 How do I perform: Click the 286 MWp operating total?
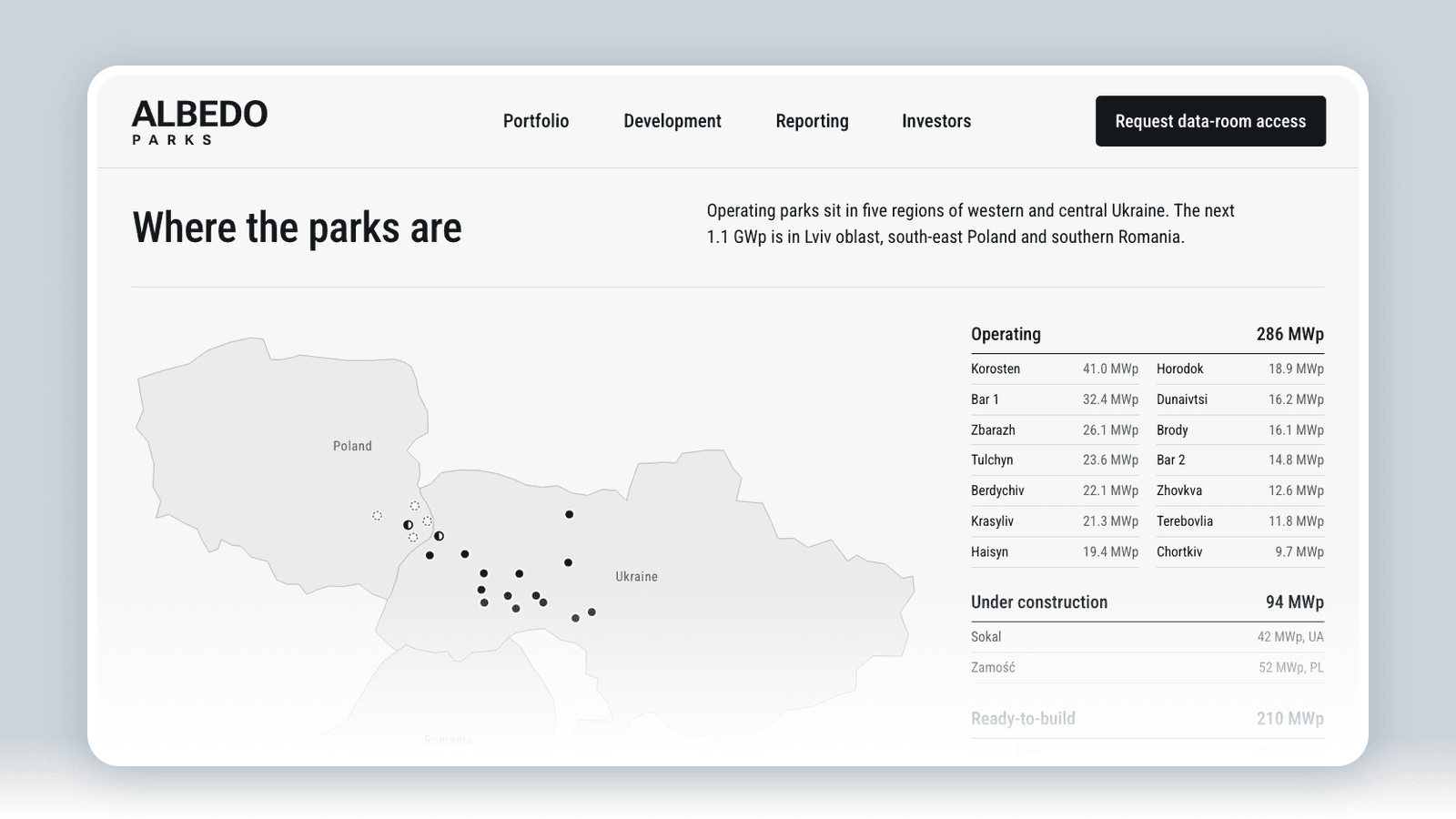[x=1290, y=334]
